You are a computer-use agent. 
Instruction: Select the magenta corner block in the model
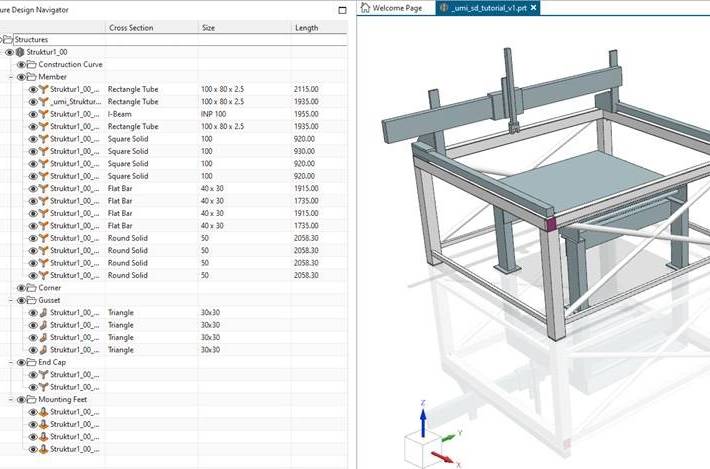click(x=549, y=220)
